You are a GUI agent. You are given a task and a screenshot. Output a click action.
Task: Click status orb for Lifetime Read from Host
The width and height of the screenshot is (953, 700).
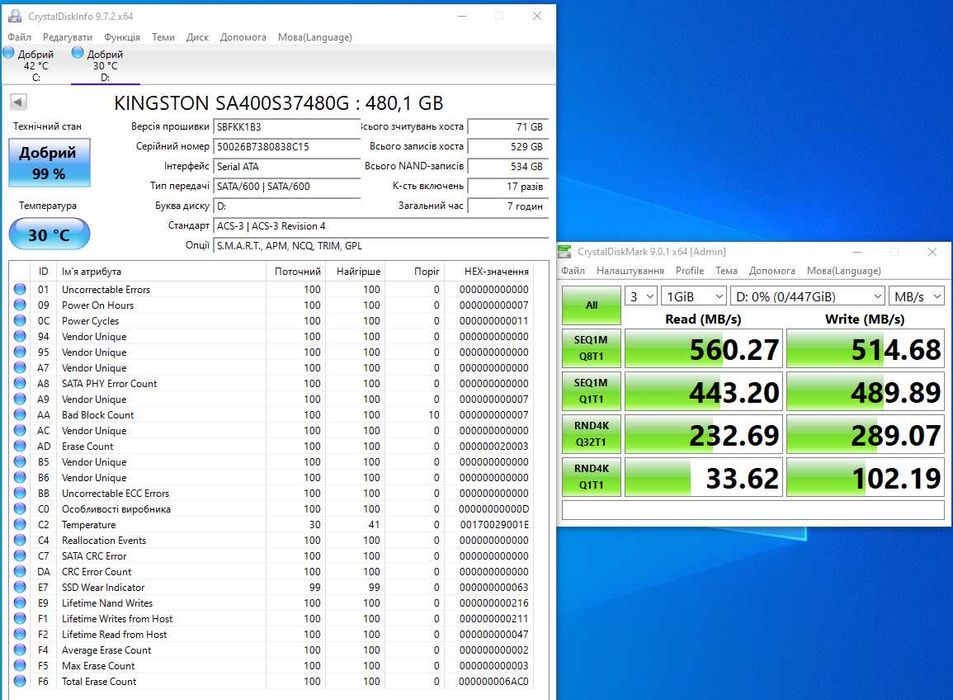pos(20,634)
